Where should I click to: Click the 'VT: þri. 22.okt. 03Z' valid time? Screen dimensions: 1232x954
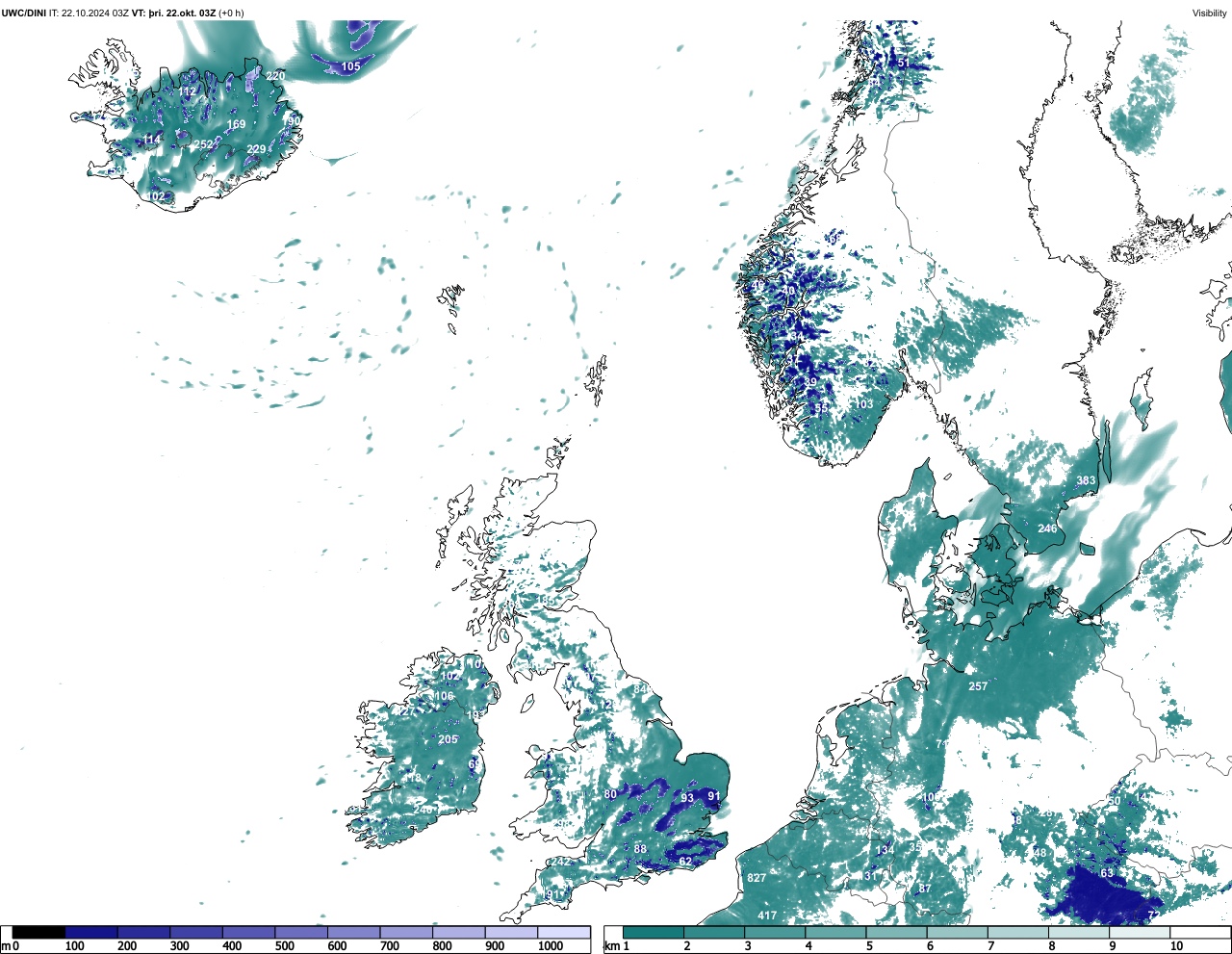173,13
